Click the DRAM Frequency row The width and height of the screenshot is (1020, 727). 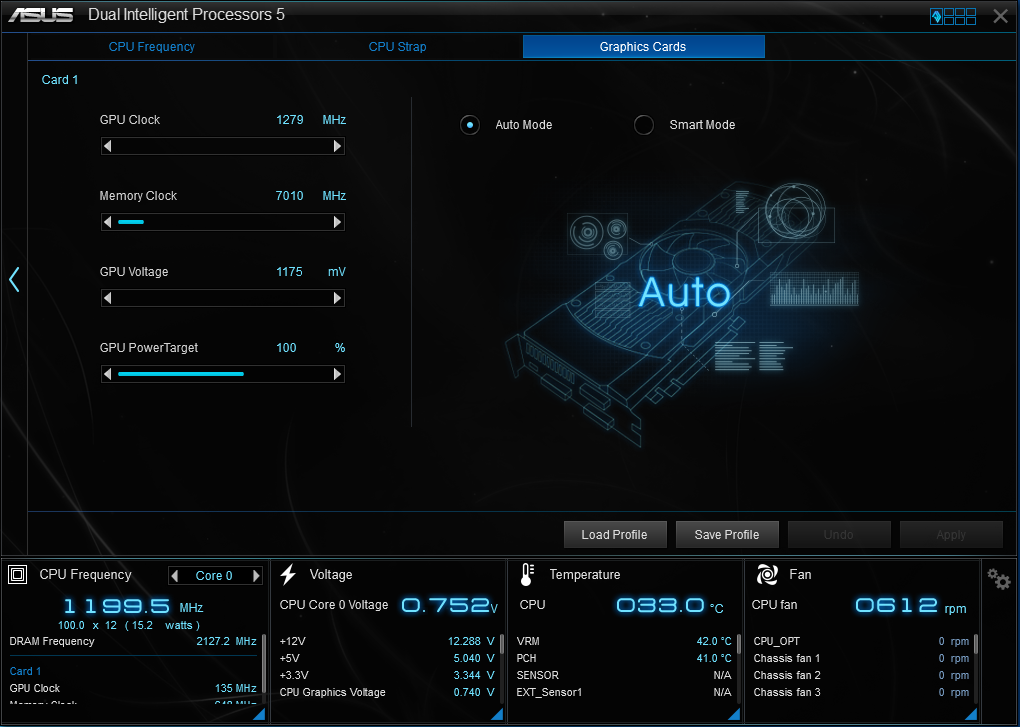[x=133, y=641]
